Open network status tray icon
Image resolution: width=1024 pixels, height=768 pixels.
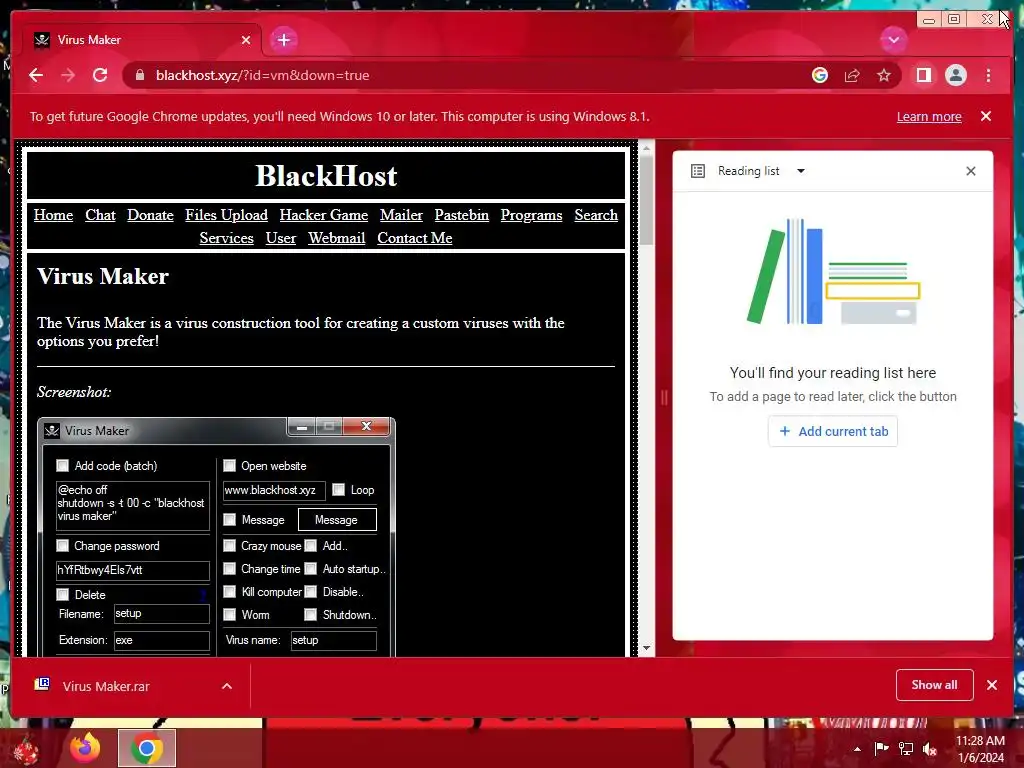[x=905, y=749]
